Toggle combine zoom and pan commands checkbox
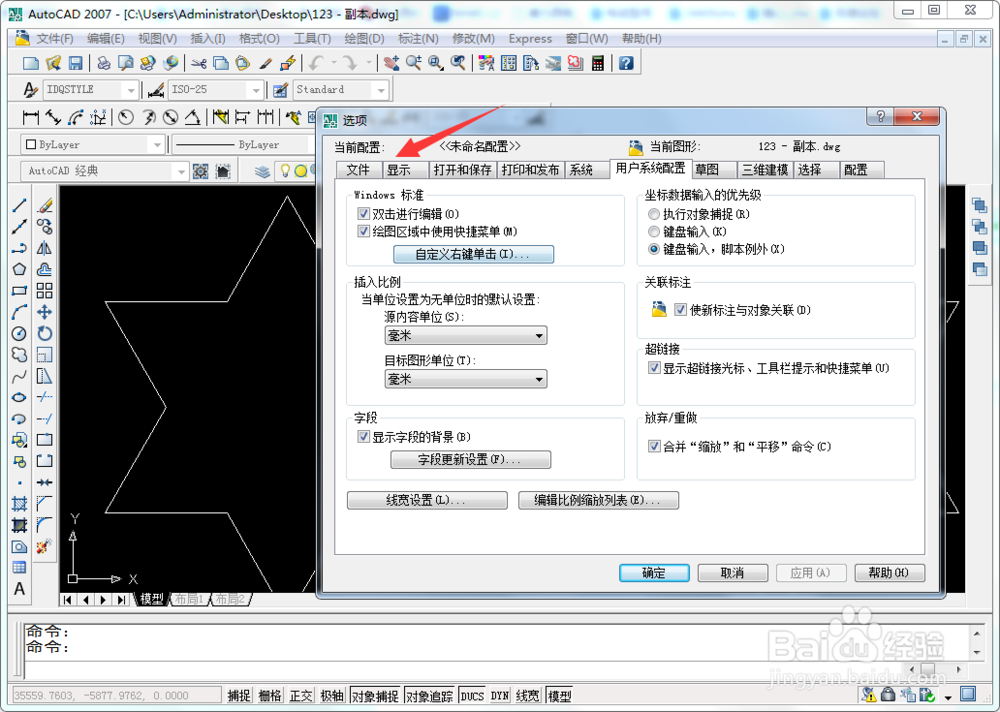The height and width of the screenshot is (712, 1000). (x=654, y=446)
